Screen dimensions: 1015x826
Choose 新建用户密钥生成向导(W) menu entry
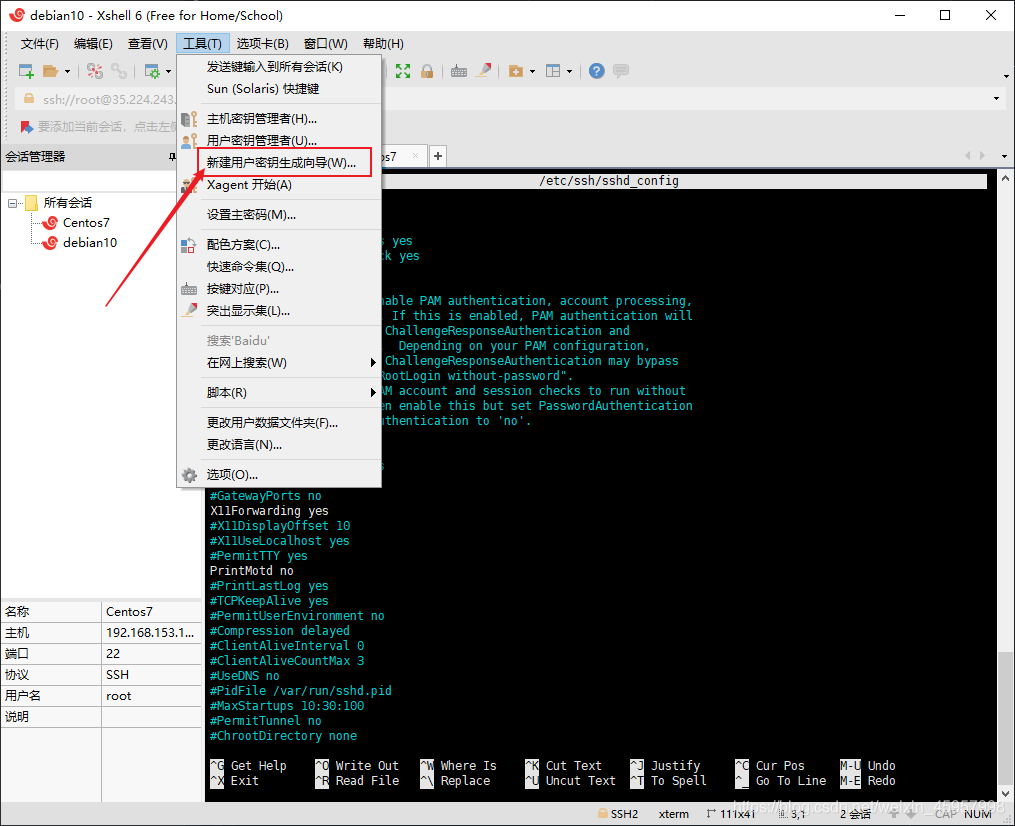pyautogui.click(x=279, y=162)
